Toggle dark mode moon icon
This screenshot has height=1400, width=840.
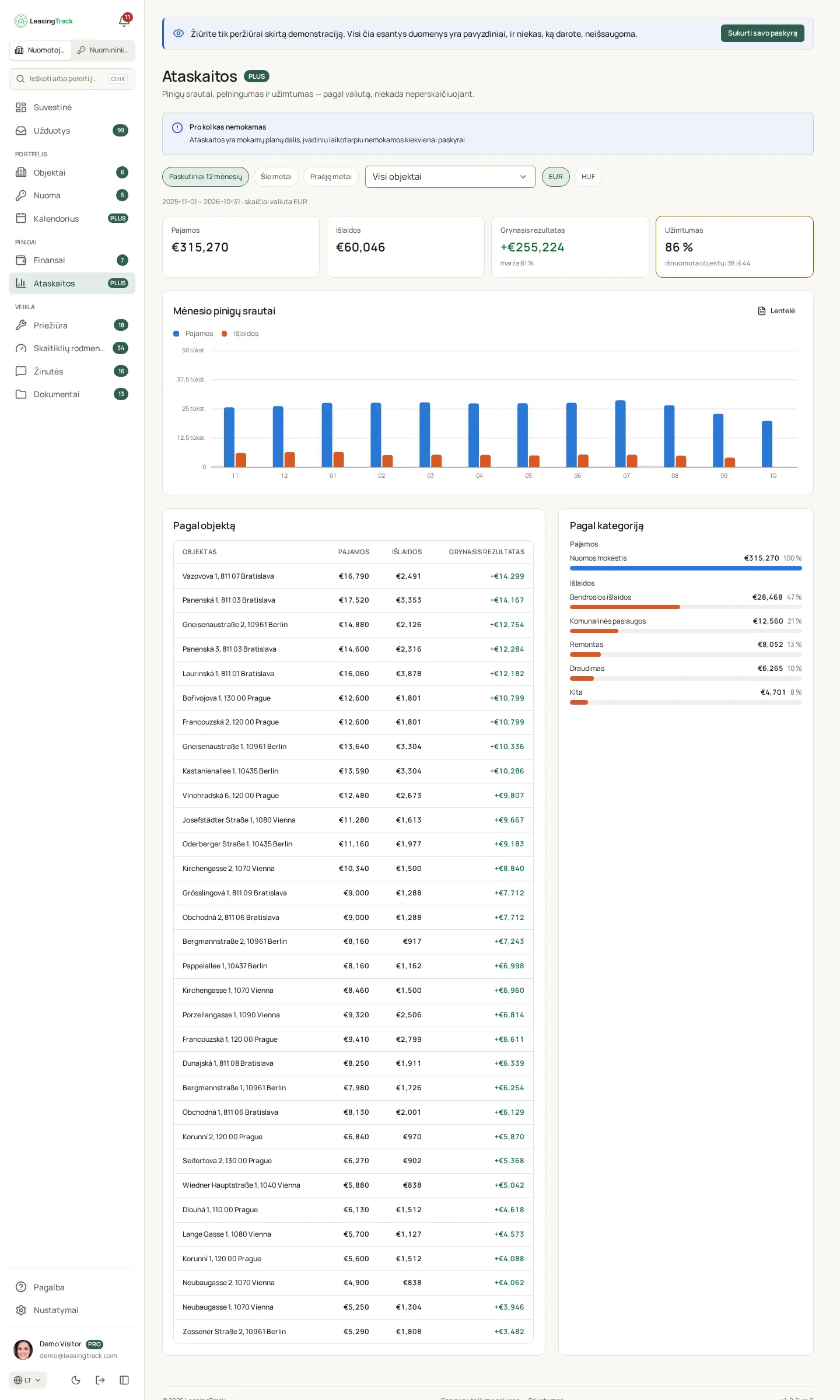coord(76,1380)
